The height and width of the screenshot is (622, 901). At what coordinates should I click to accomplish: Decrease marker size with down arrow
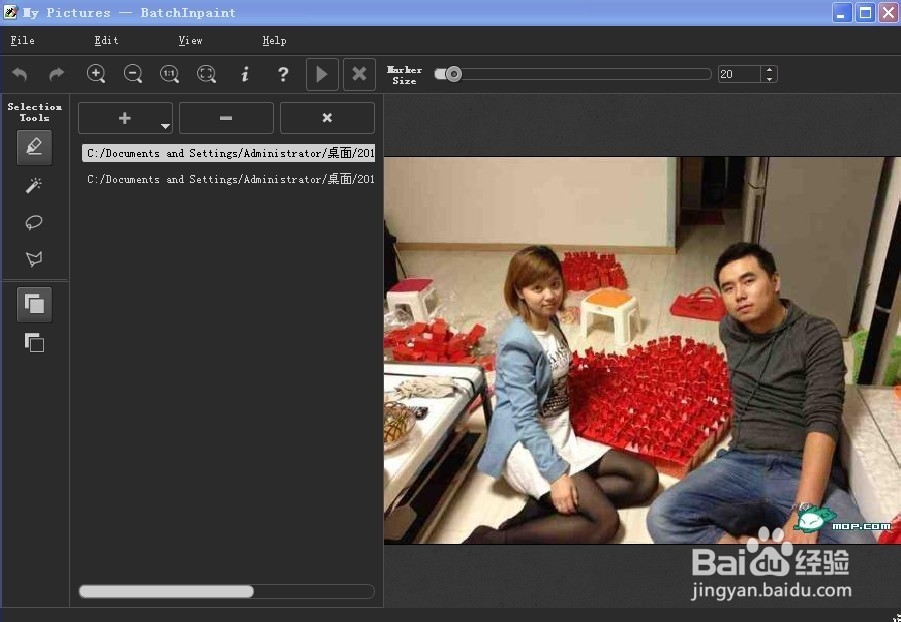[x=769, y=79]
